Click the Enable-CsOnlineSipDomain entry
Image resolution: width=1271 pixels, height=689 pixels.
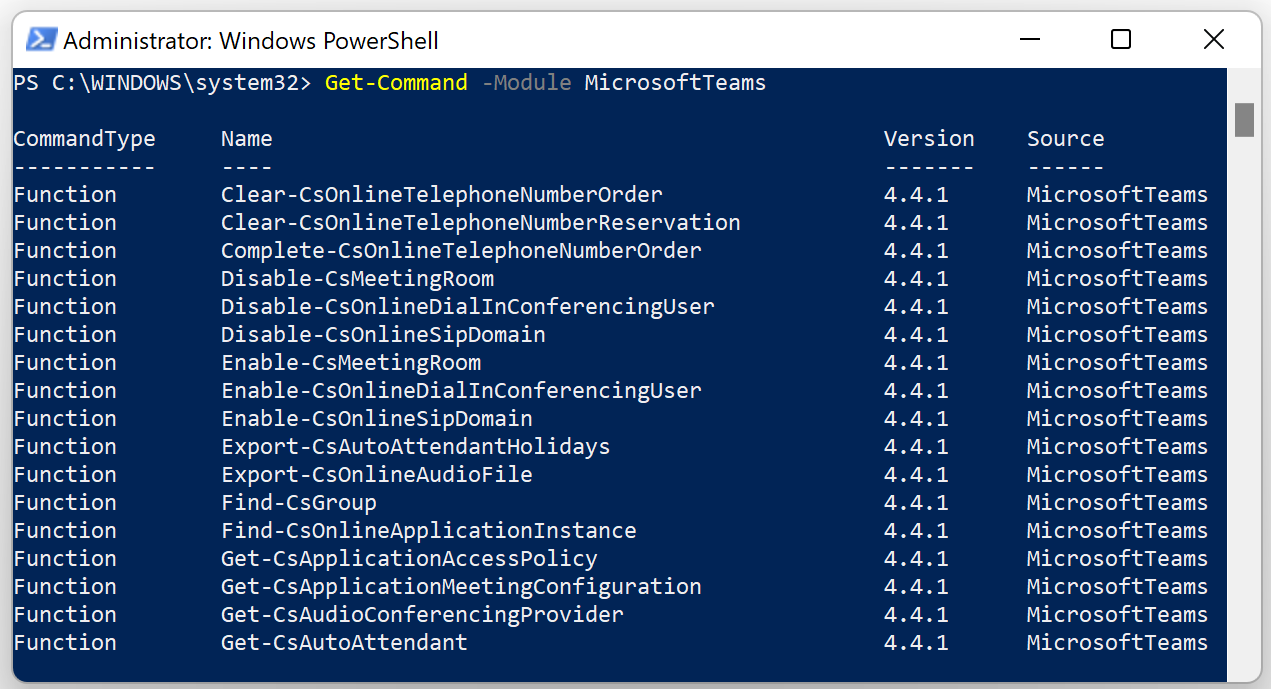(x=376, y=418)
